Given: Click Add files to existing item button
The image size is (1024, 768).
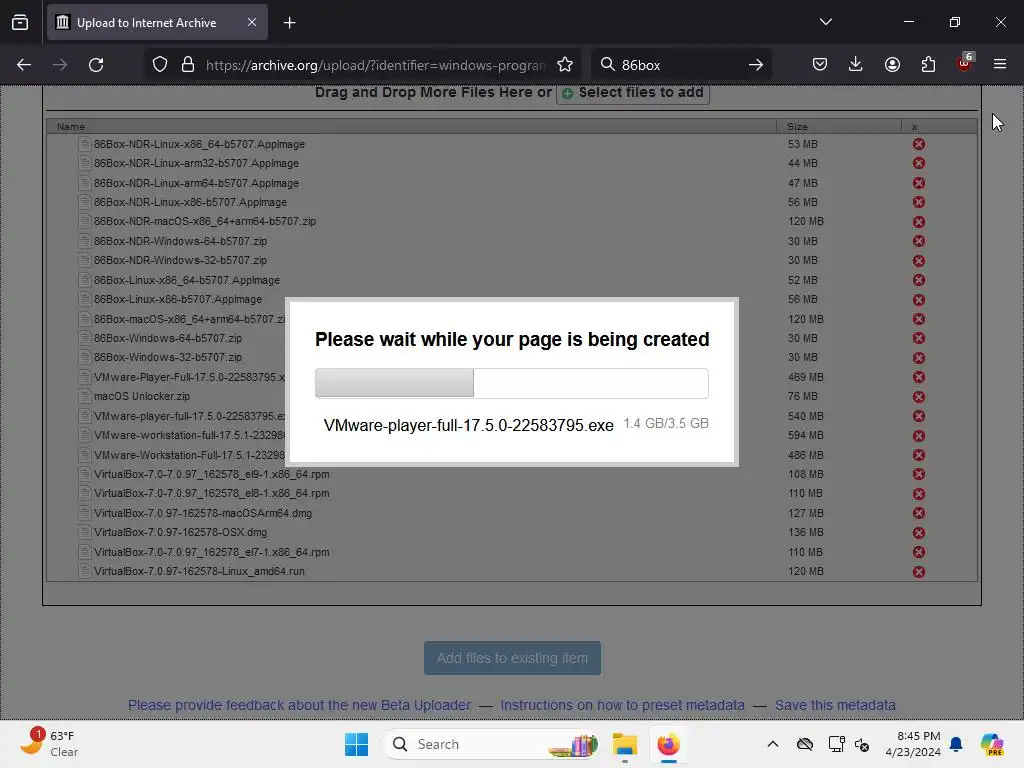Looking at the screenshot, I should click(x=513, y=658).
